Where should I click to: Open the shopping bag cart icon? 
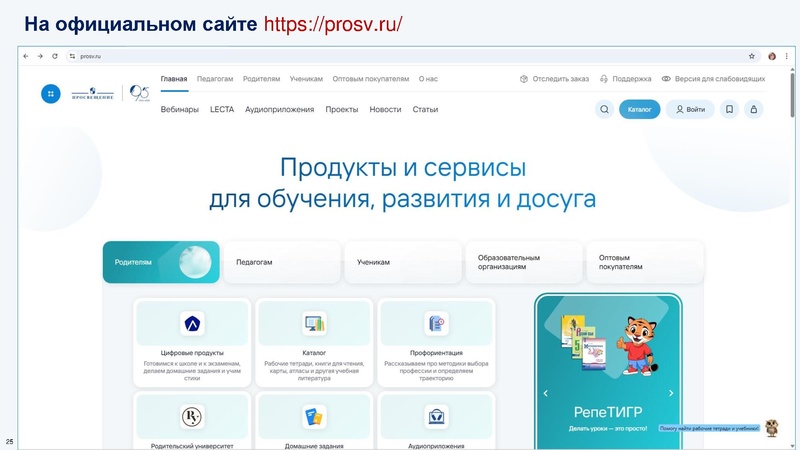[754, 109]
